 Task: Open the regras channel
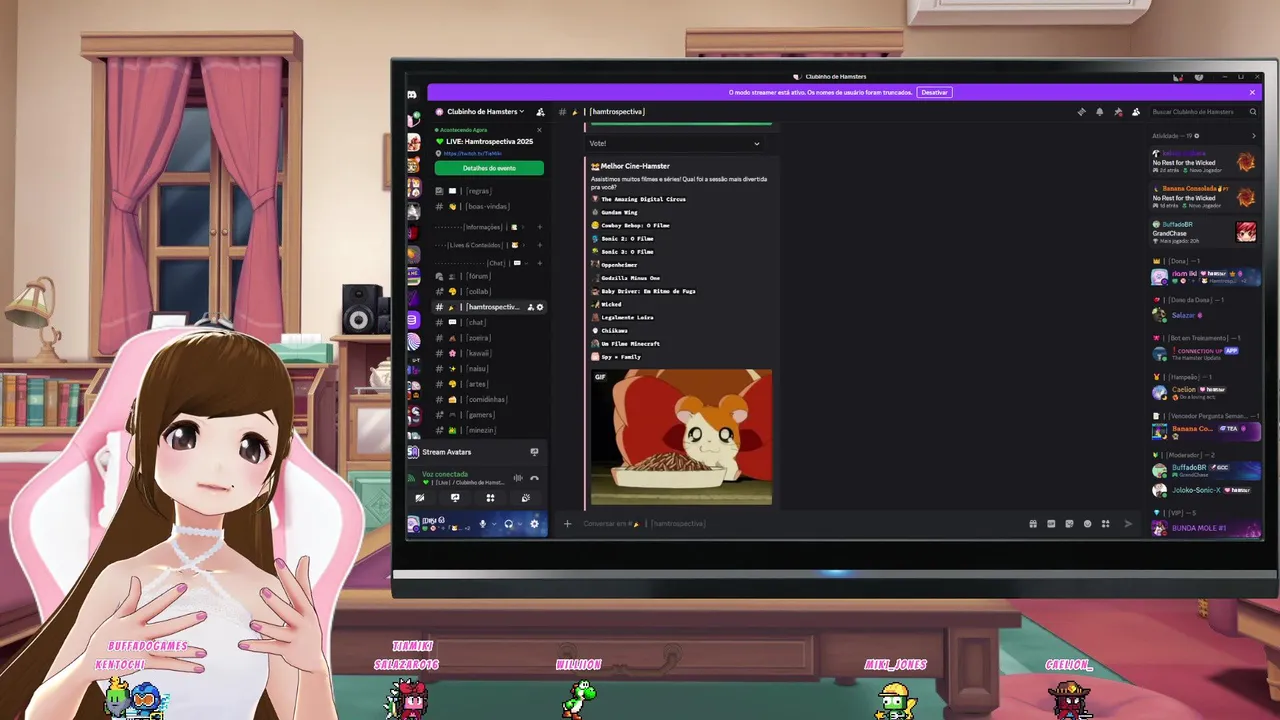click(x=488, y=191)
